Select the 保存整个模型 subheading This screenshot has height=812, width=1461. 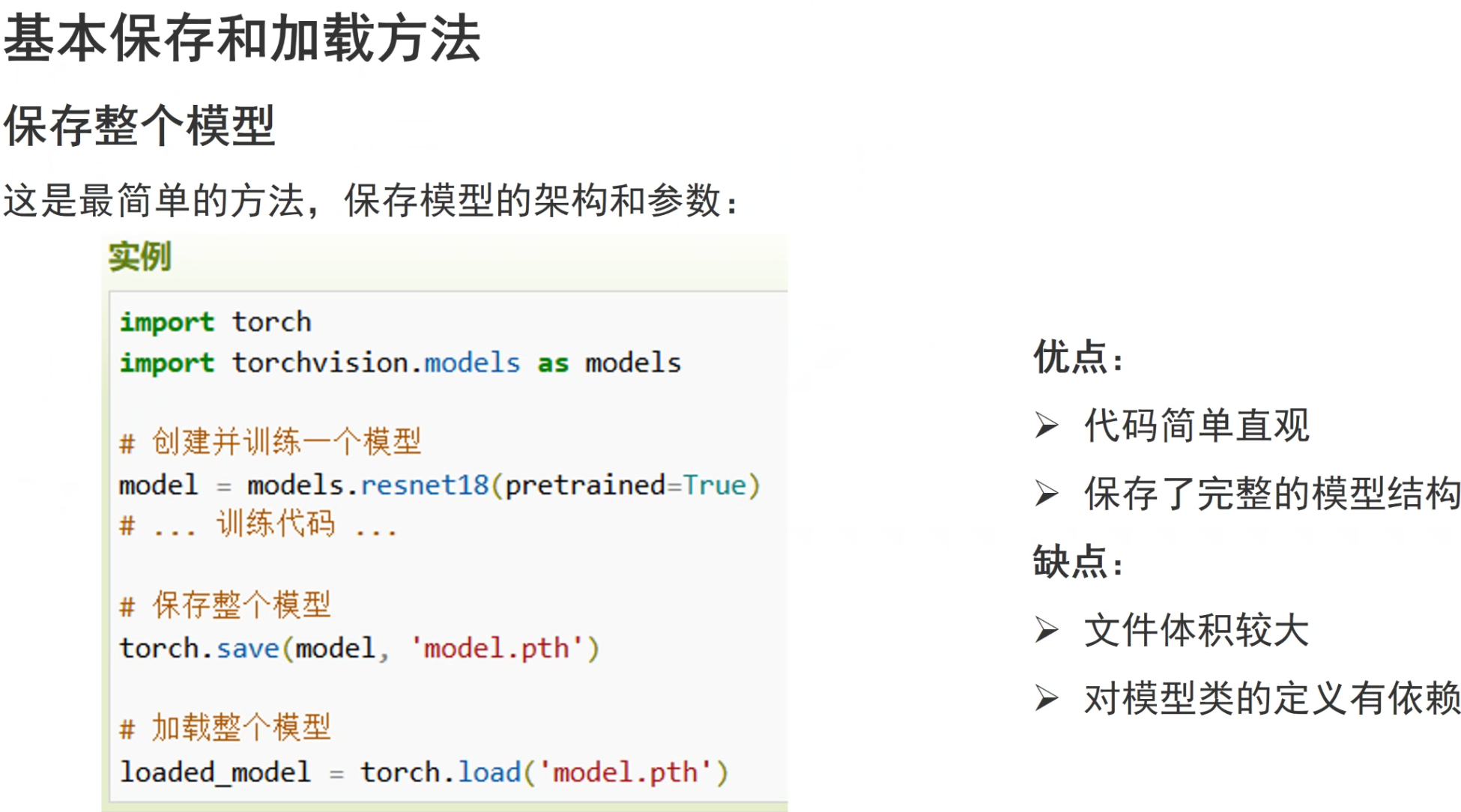click(140, 126)
